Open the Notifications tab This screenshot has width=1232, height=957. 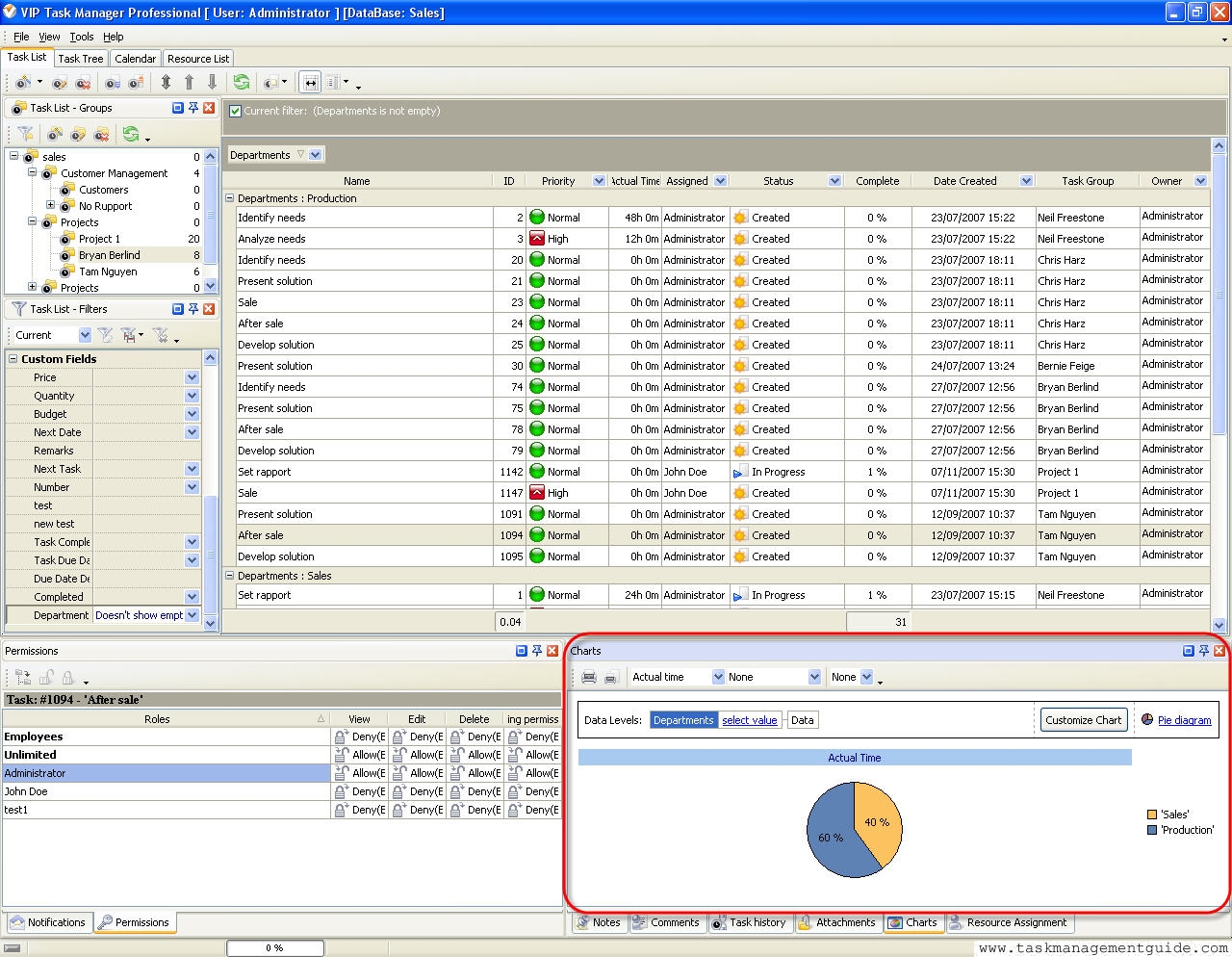click(48, 922)
